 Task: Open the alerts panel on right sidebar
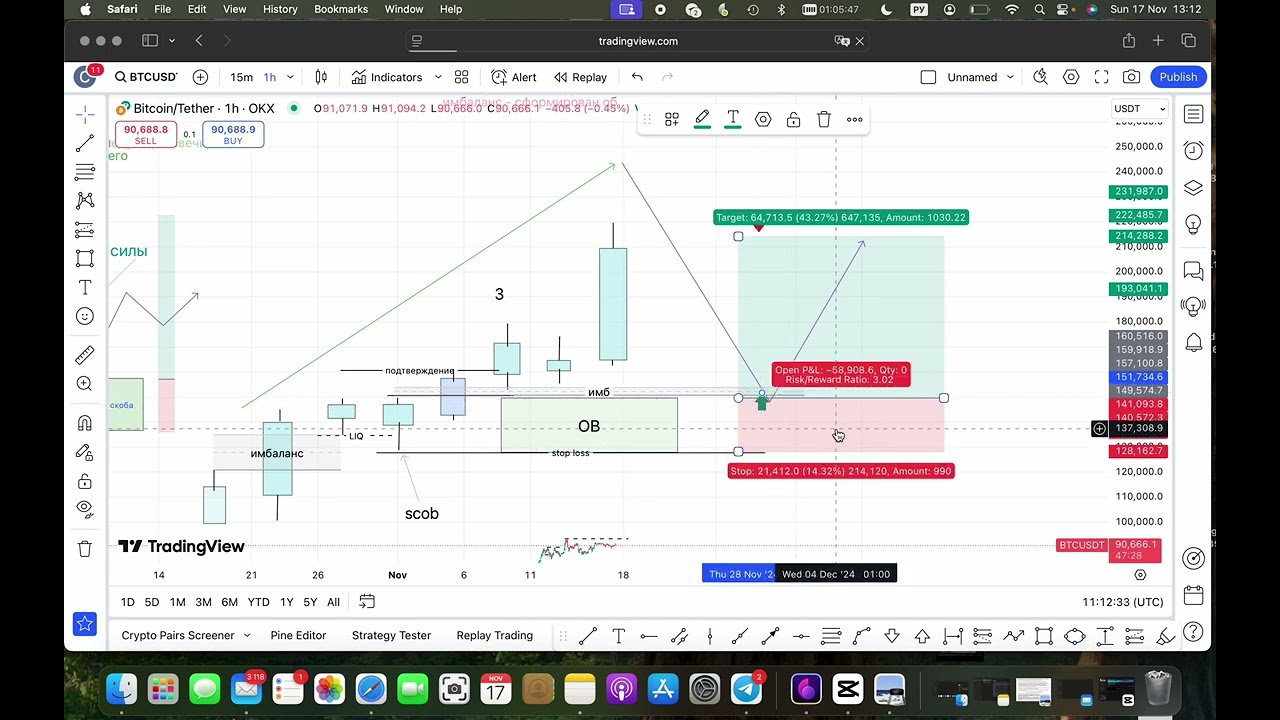click(x=1193, y=151)
